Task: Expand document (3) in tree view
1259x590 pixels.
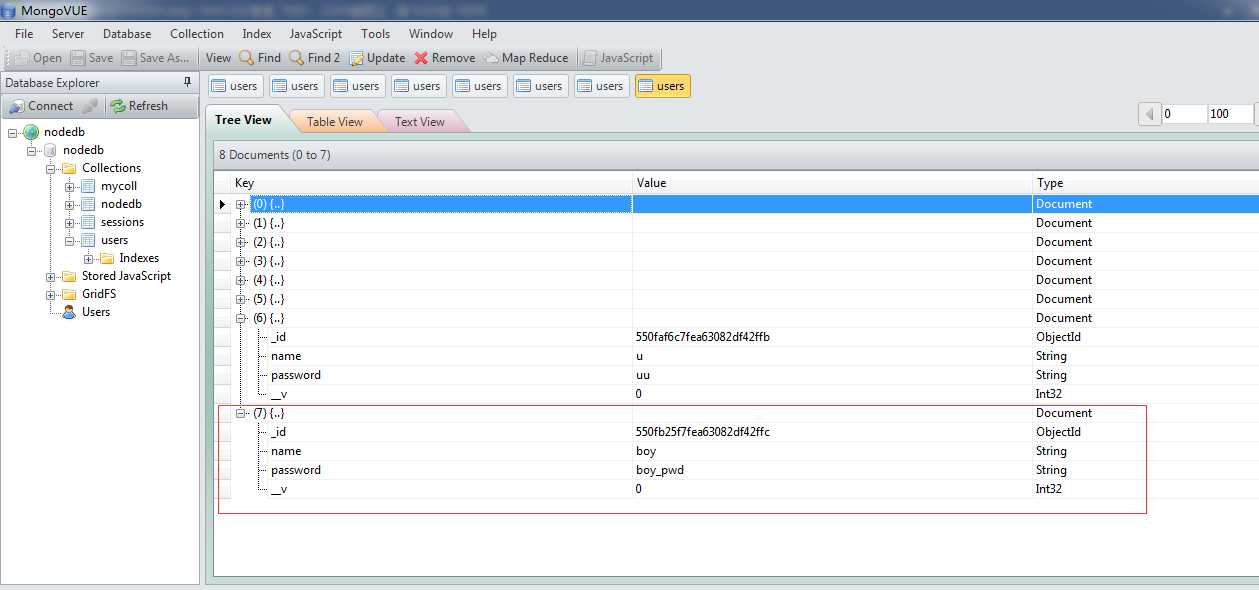Action: [x=241, y=261]
